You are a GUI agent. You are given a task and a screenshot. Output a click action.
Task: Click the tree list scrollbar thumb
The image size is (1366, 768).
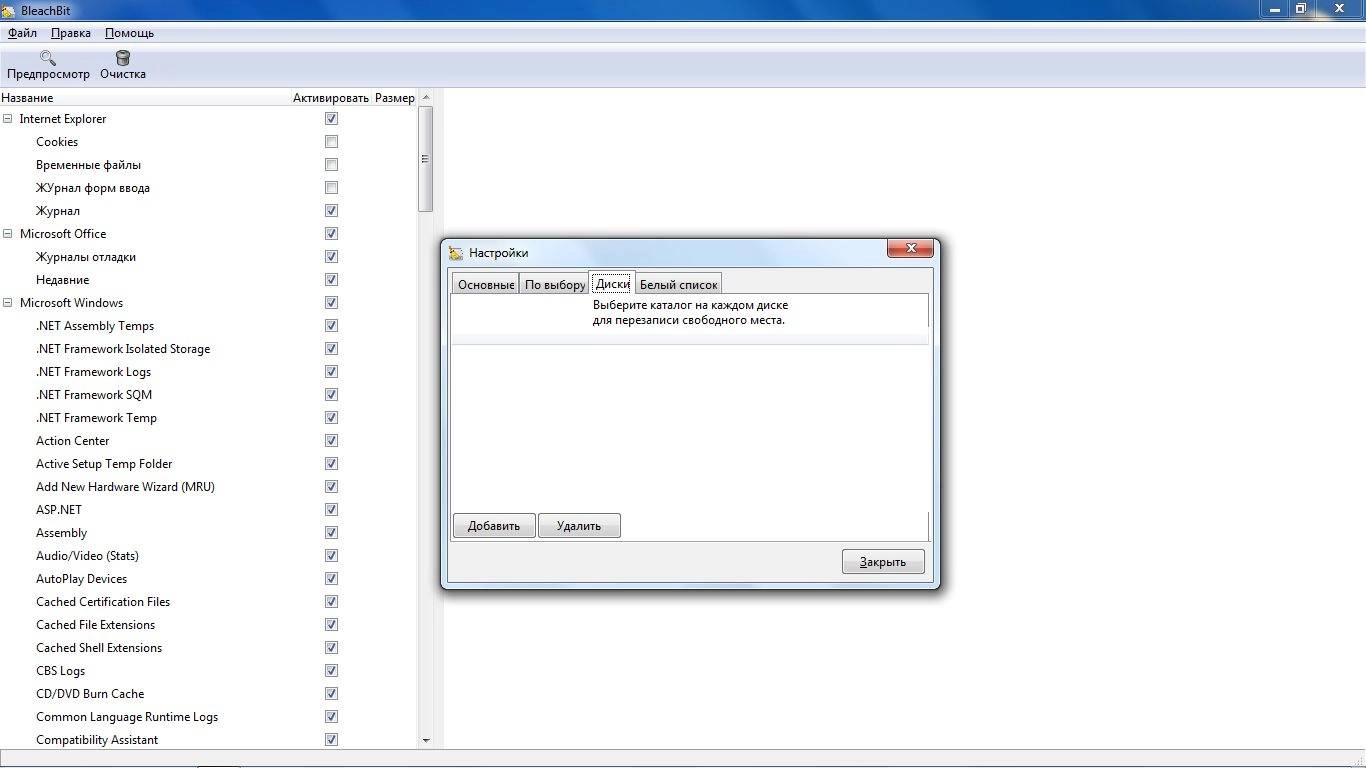tap(426, 159)
